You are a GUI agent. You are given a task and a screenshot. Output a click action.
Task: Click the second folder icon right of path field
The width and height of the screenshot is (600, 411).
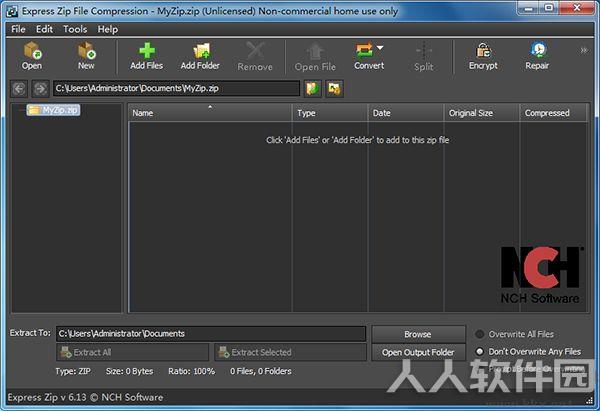(334, 89)
